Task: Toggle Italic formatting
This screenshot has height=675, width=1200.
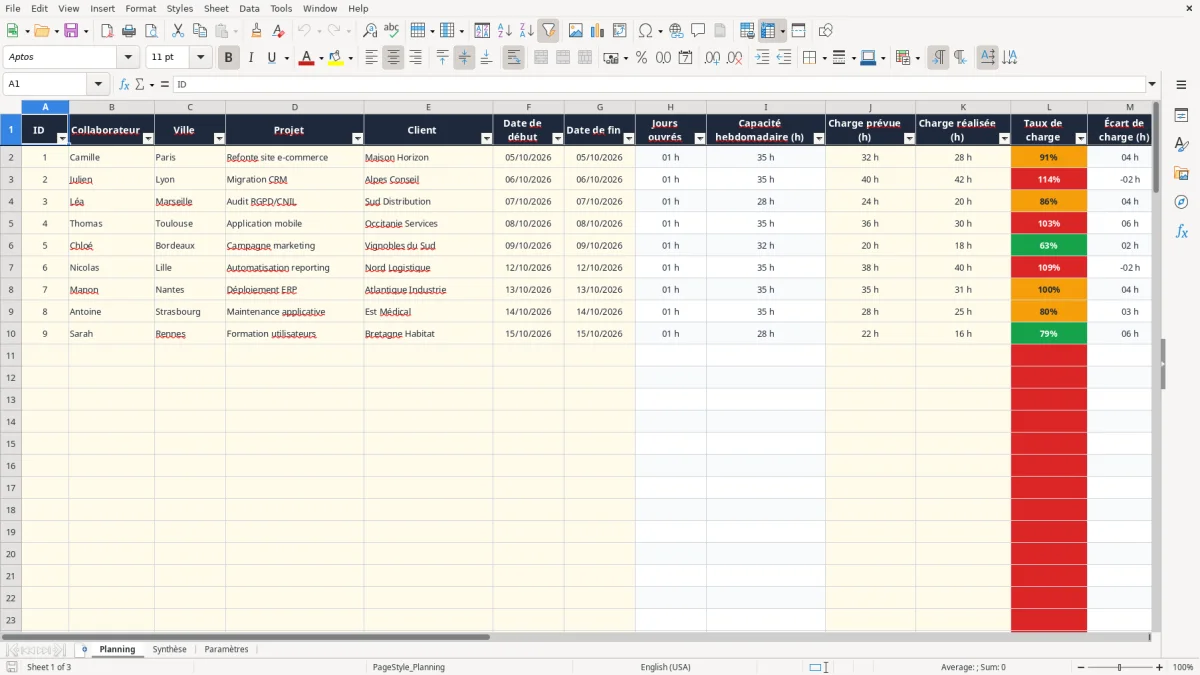Action: (x=250, y=58)
